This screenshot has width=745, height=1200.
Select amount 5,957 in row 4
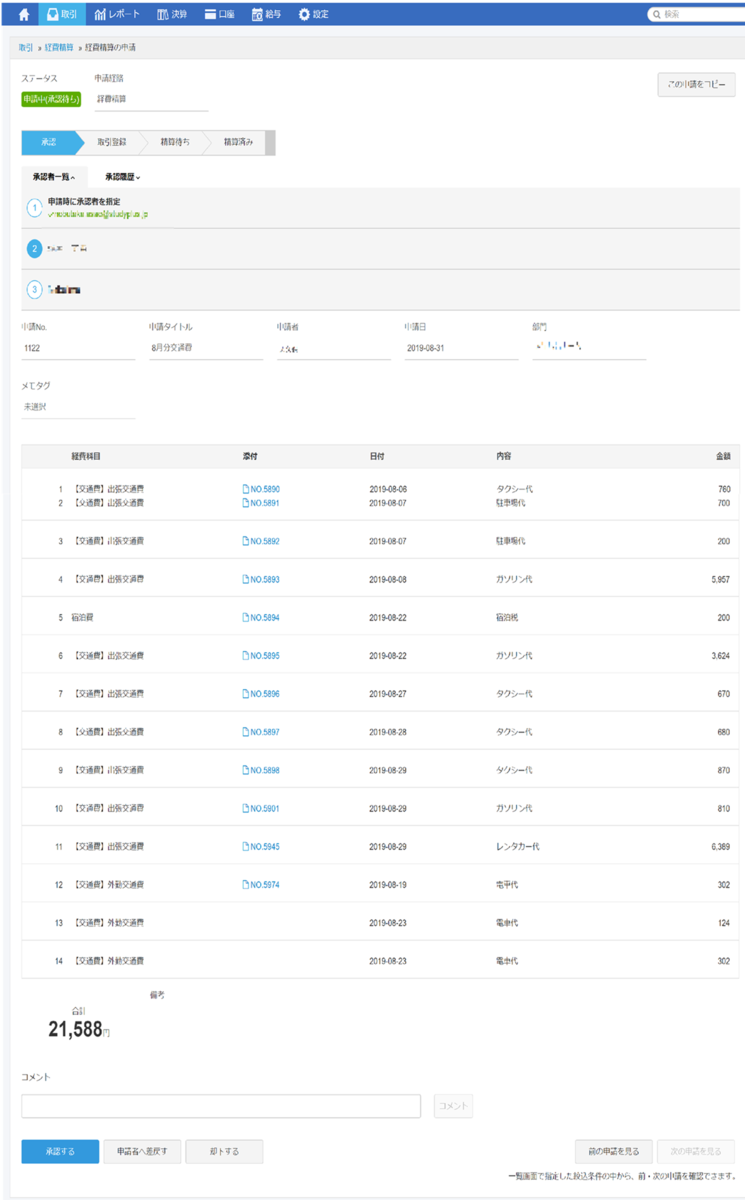tap(719, 579)
